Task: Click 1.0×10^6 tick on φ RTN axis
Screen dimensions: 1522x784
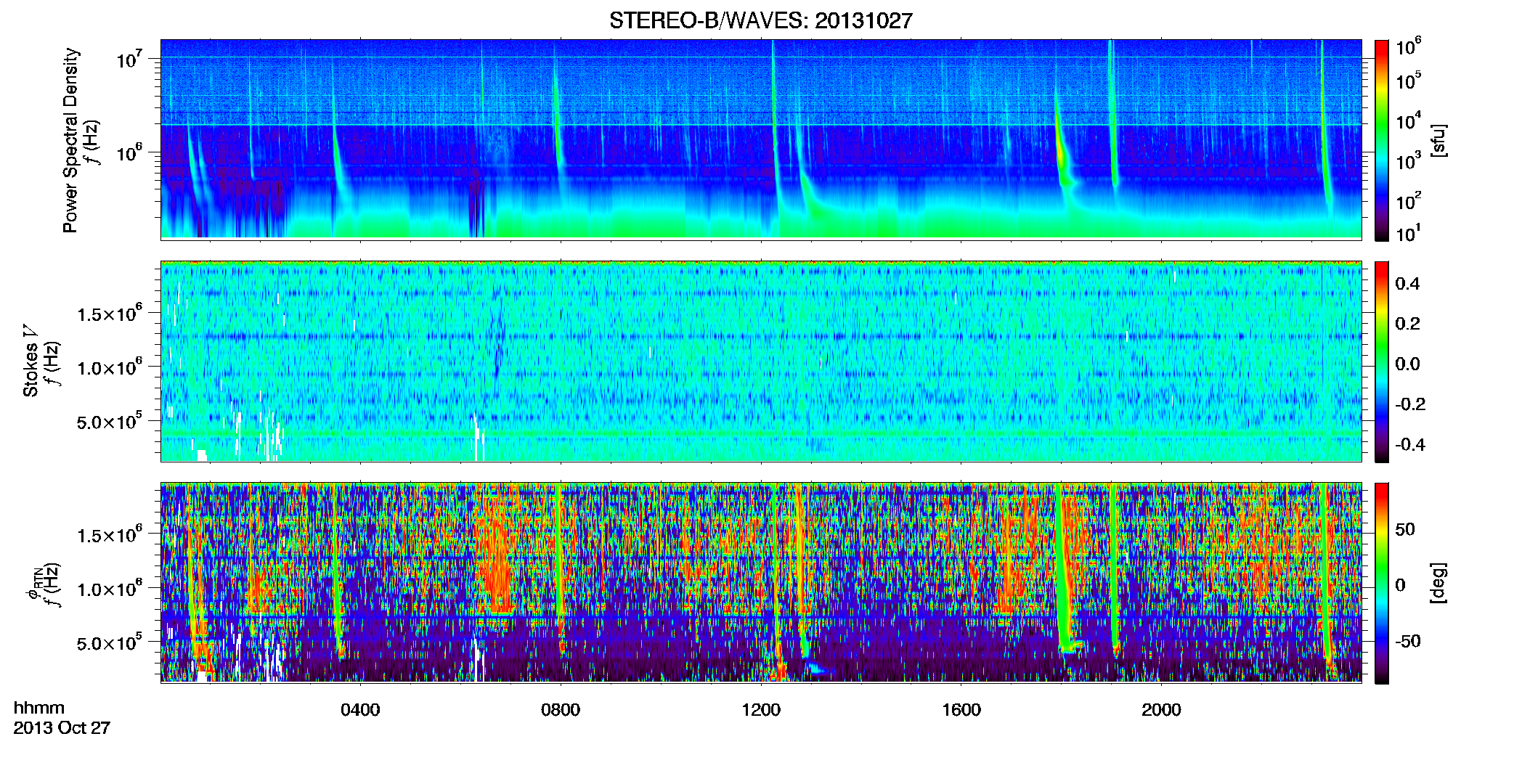Action: (x=110, y=589)
